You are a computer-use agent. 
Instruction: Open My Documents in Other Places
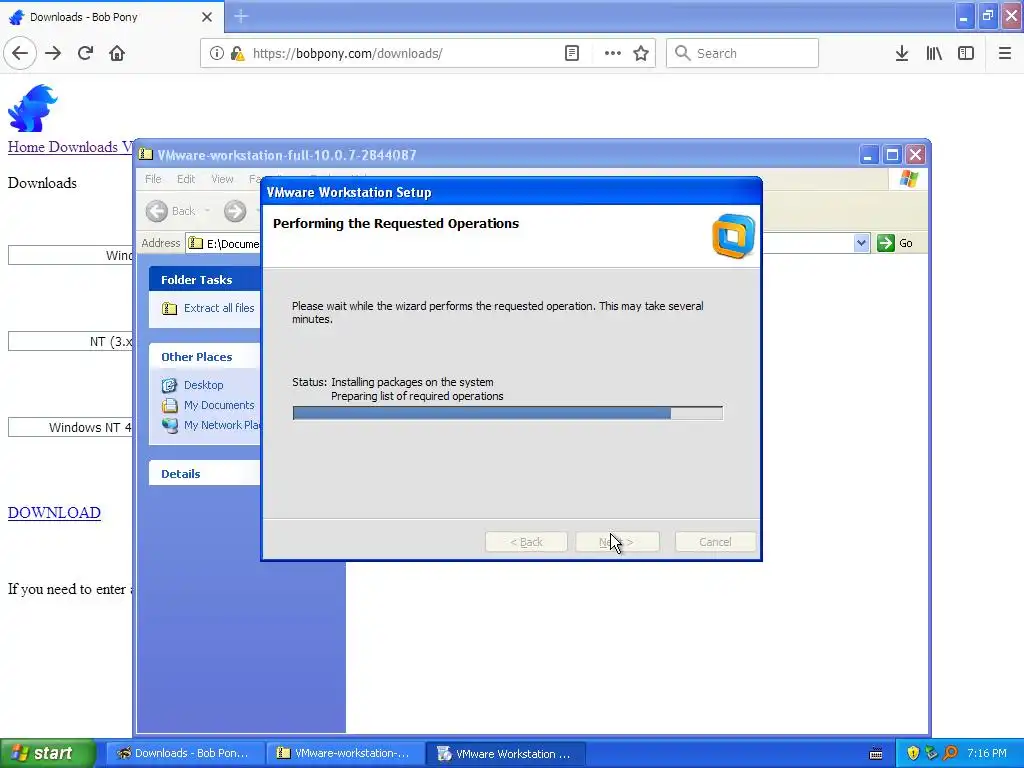click(x=219, y=406)
